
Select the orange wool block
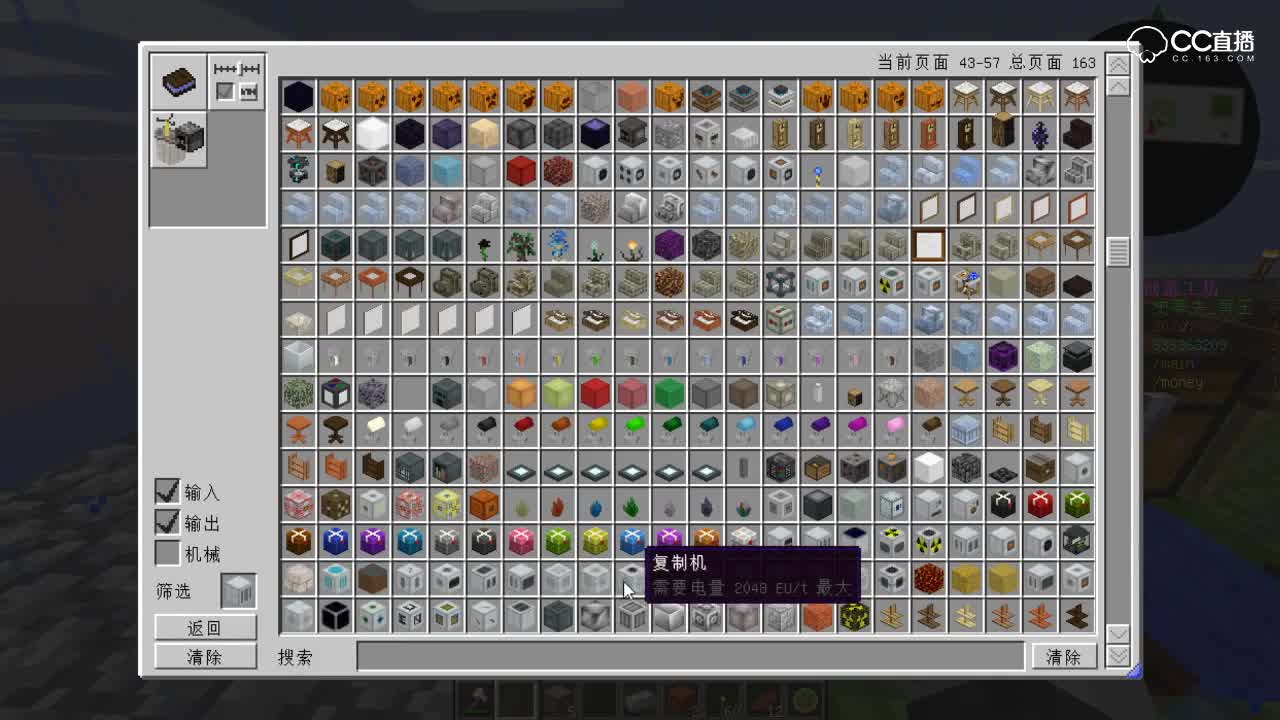tap(520, 392)
